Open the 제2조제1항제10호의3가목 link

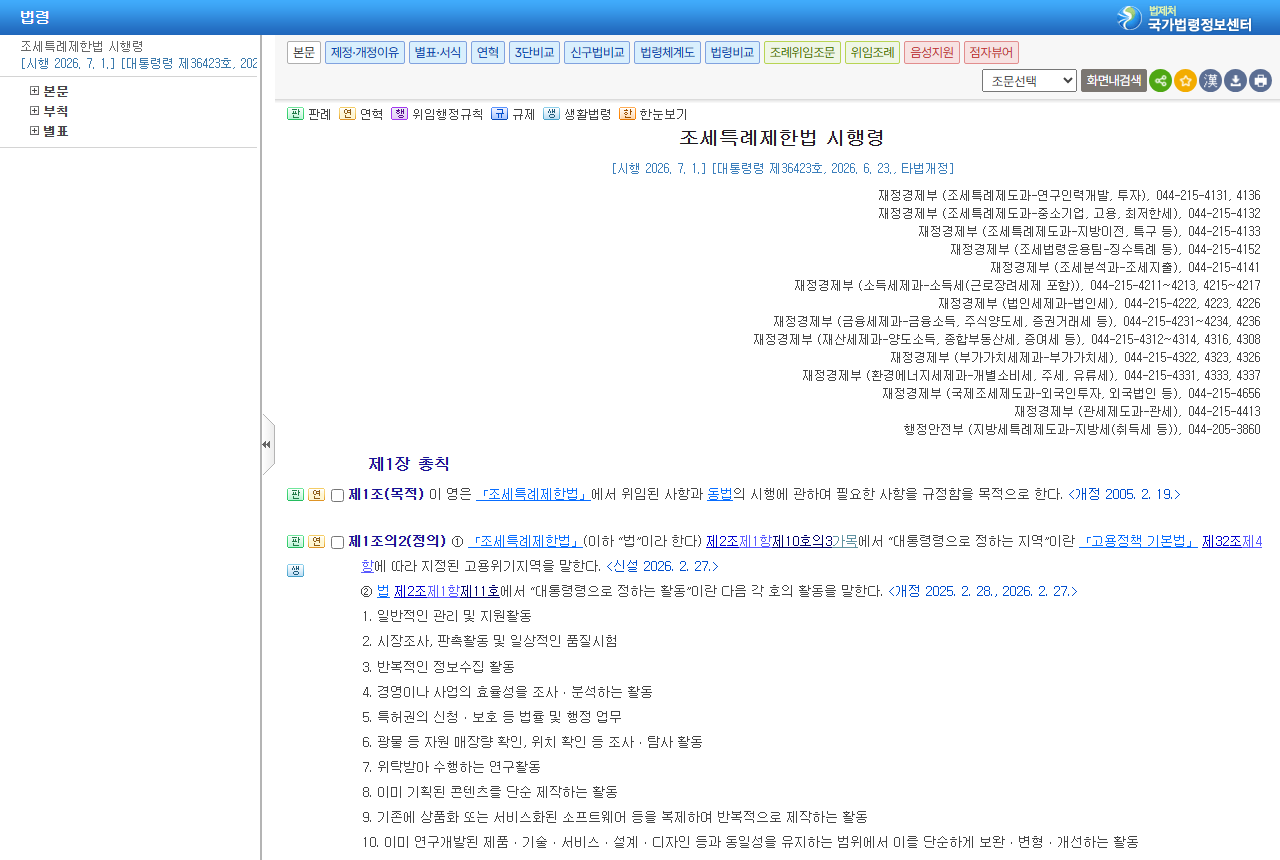(782, 541)
